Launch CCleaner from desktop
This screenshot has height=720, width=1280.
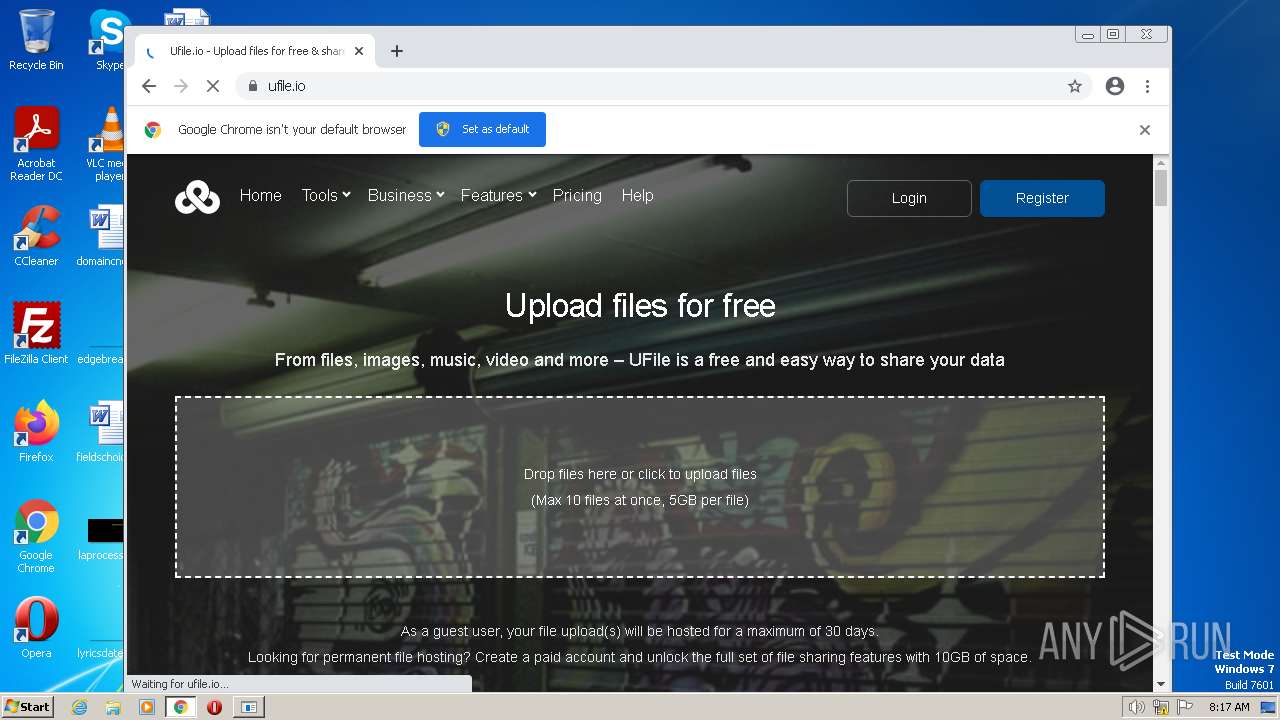36,236
